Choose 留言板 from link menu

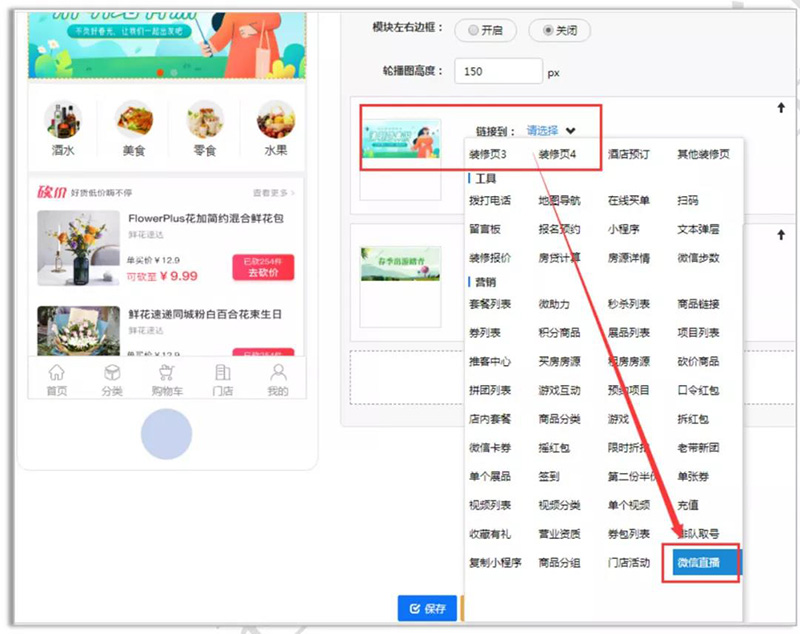tap(485, 229)
